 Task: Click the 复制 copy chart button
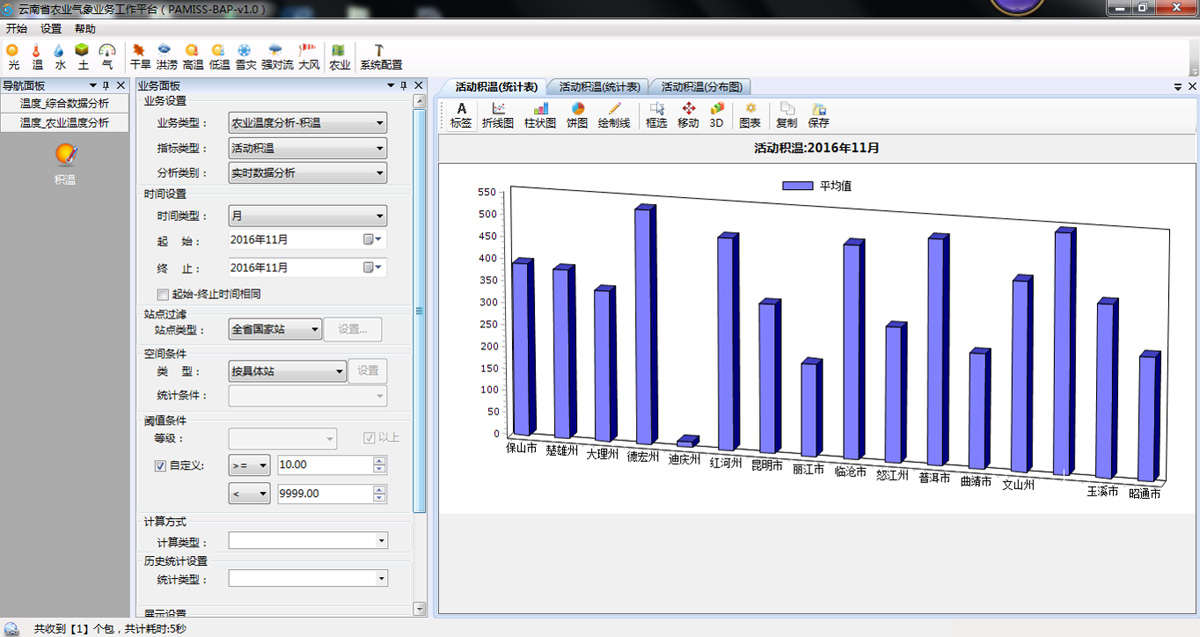787,115
